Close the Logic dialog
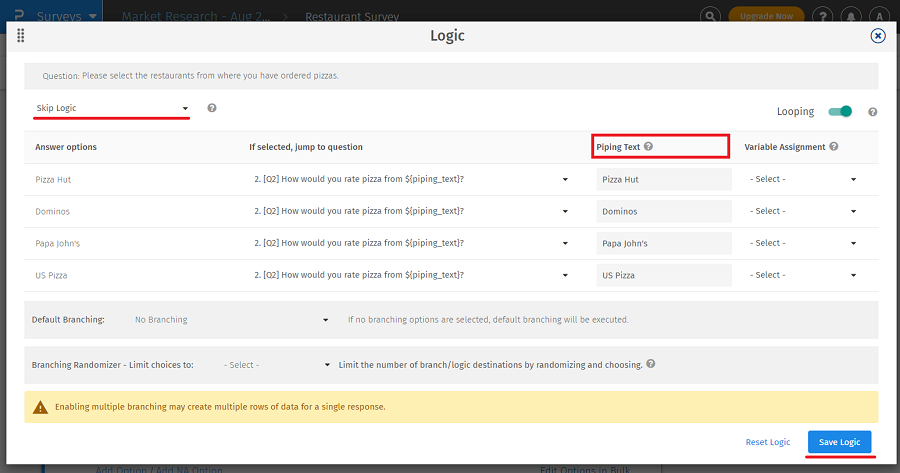The image size is (900, 473). 878,36
